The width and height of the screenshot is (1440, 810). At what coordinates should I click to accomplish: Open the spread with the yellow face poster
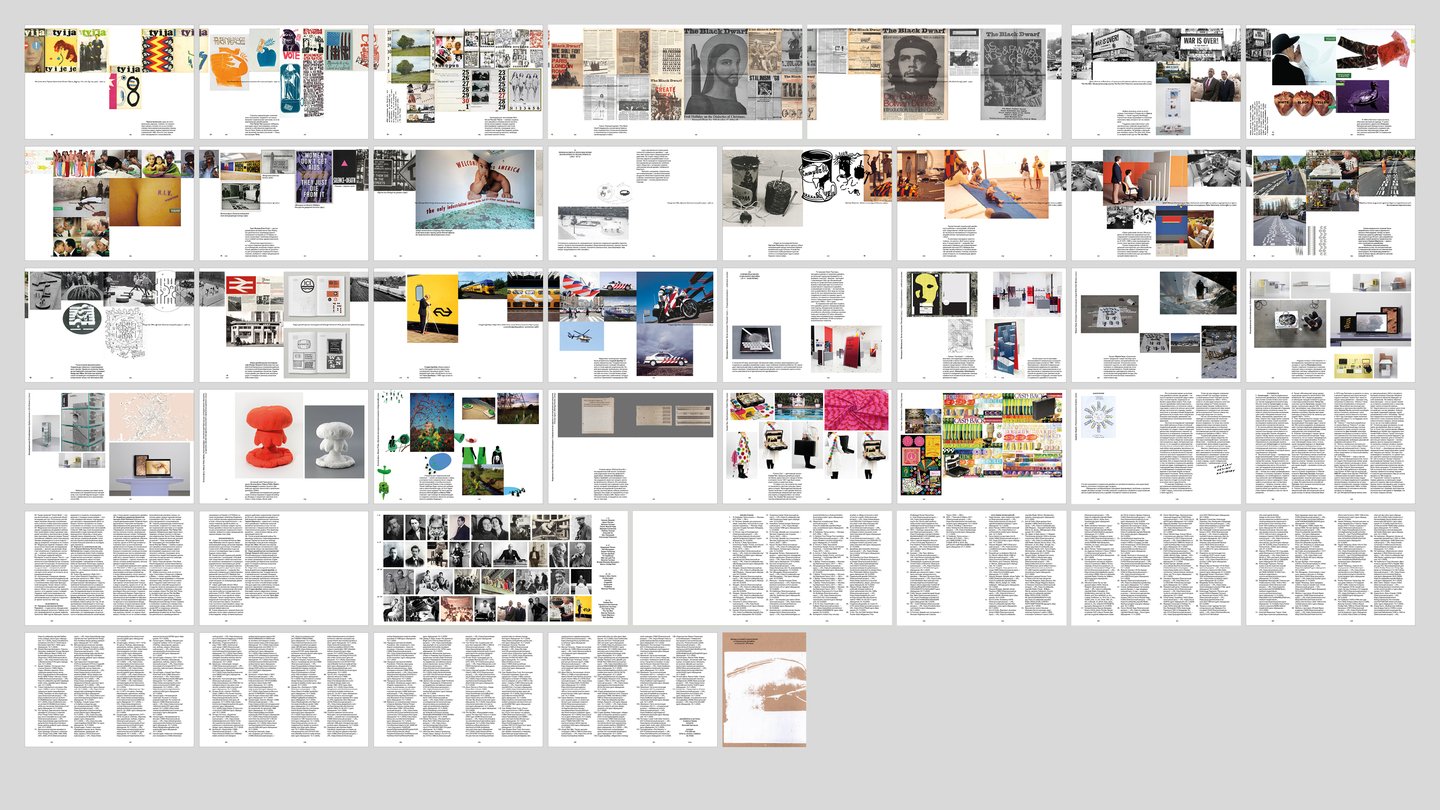(981, 325)
